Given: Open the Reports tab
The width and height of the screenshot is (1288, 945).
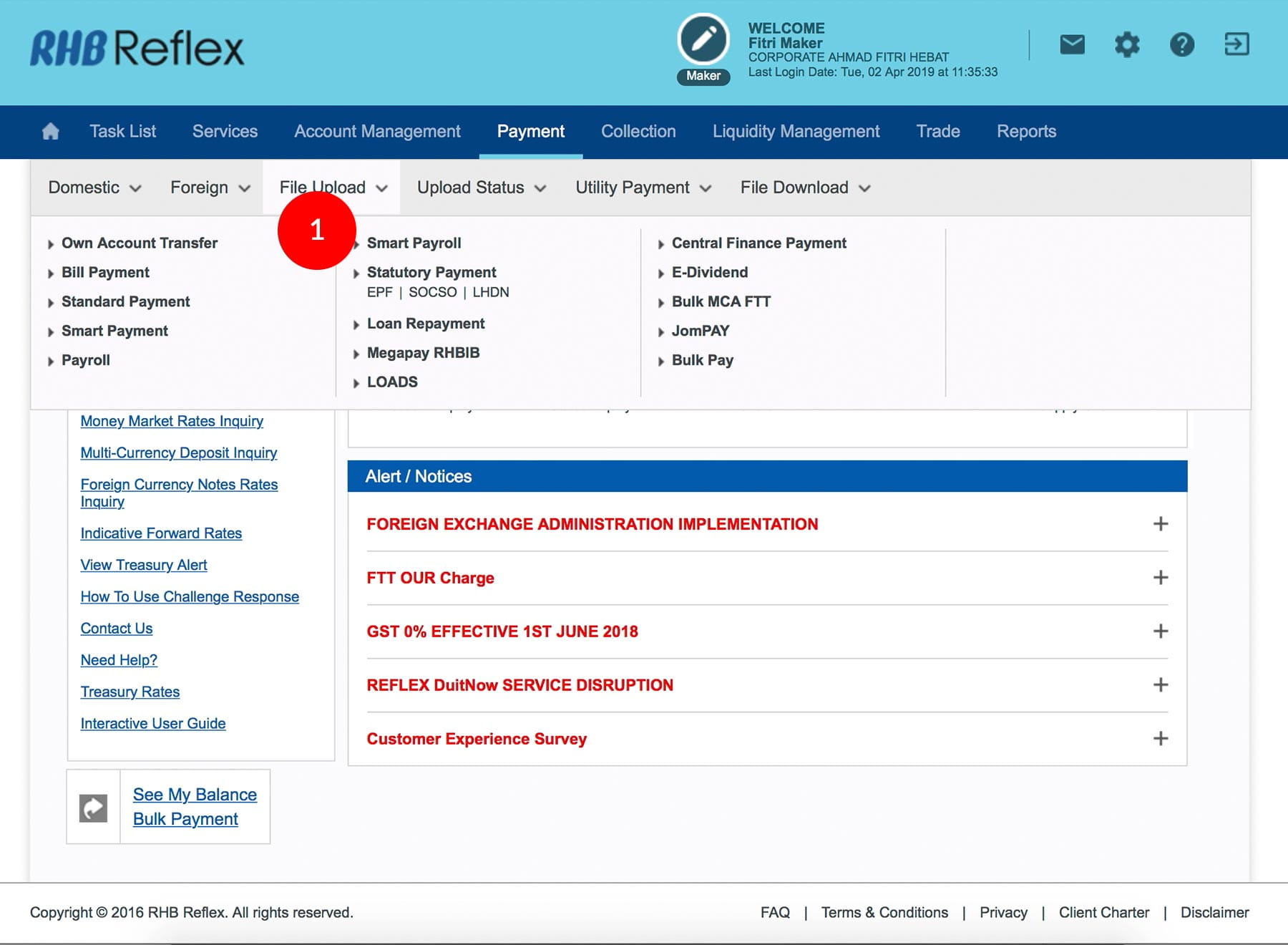Looking at the screenshot, I should [x=1025, y=132].
